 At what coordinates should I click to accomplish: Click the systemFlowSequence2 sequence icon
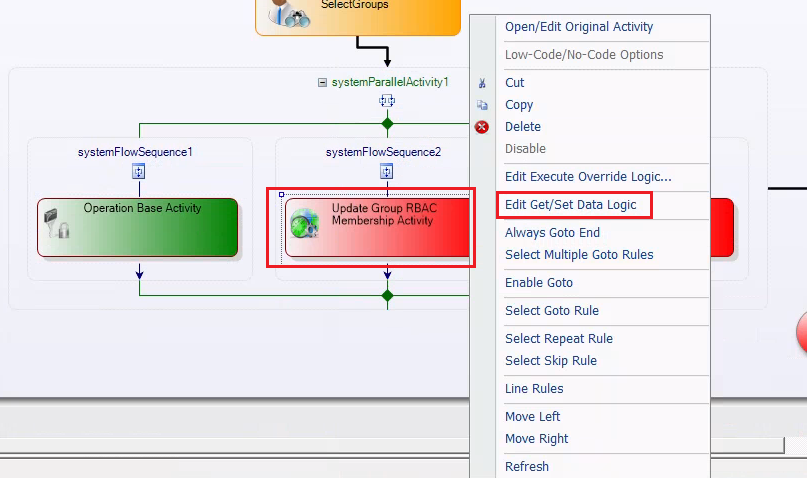(x=387, y=171)
